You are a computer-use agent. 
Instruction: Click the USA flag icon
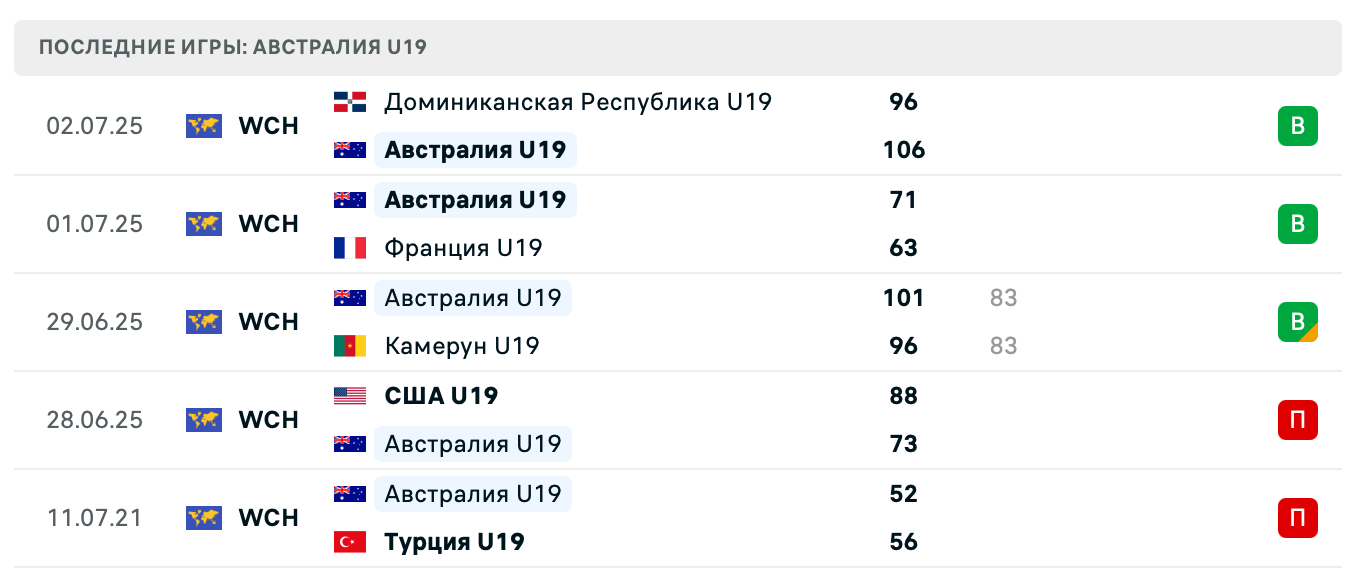tap(350, 396)
